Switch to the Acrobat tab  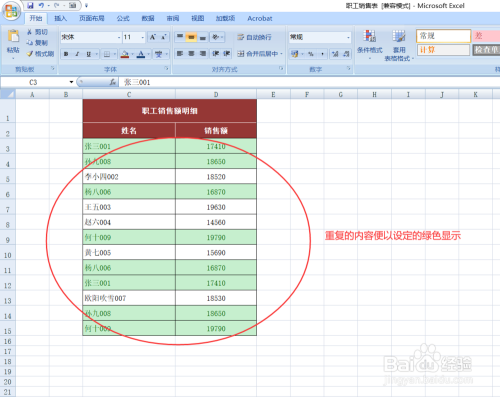click(260, 18)
